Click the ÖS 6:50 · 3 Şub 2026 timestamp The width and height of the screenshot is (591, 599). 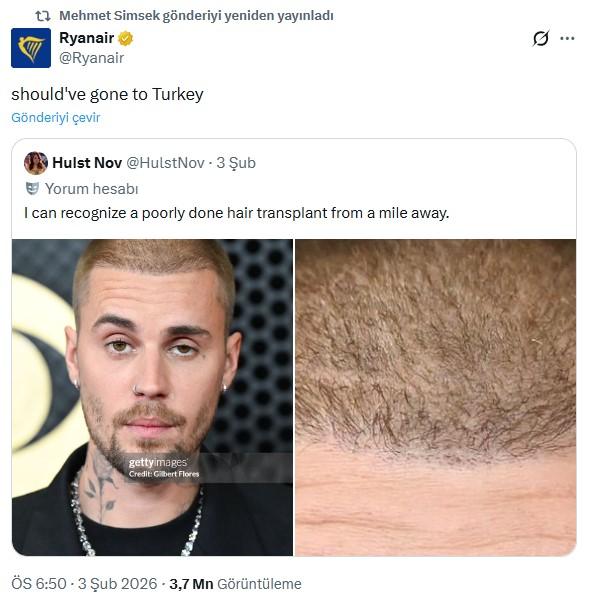point(84,584)
